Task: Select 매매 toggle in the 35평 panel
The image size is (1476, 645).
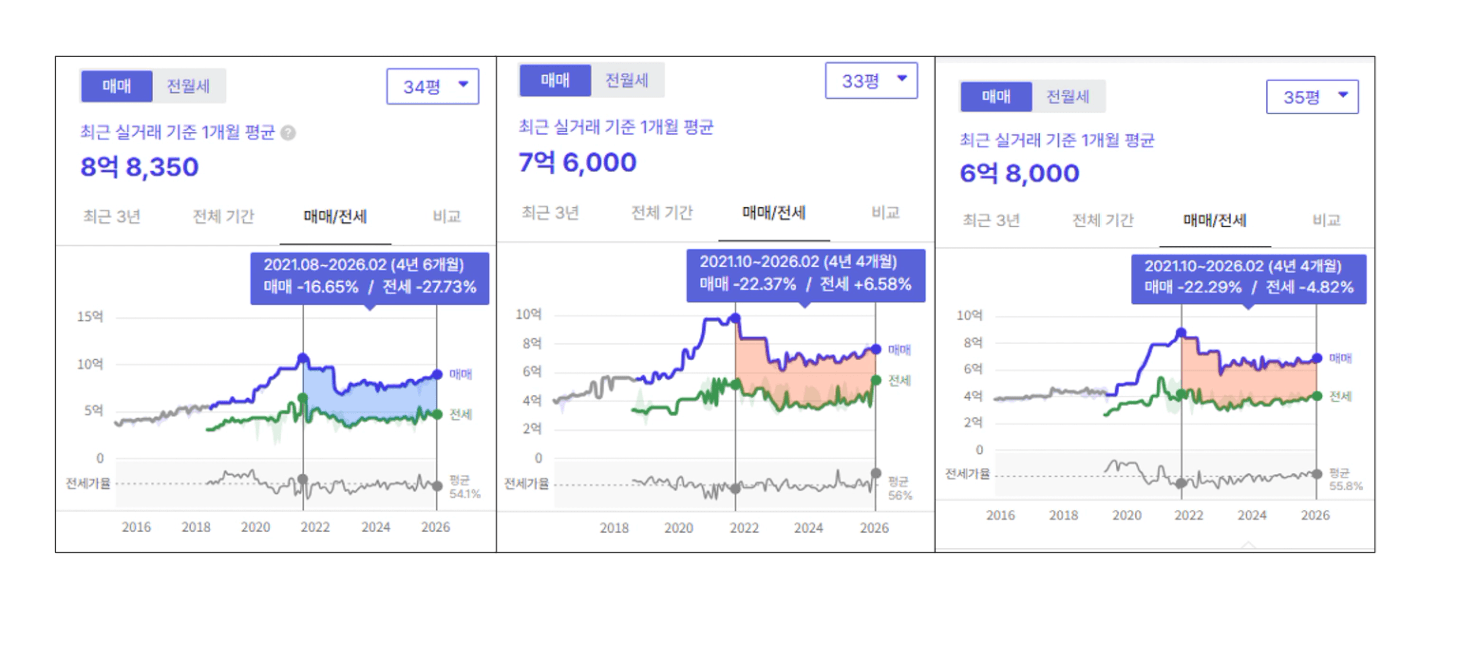Action: point(996,97)
